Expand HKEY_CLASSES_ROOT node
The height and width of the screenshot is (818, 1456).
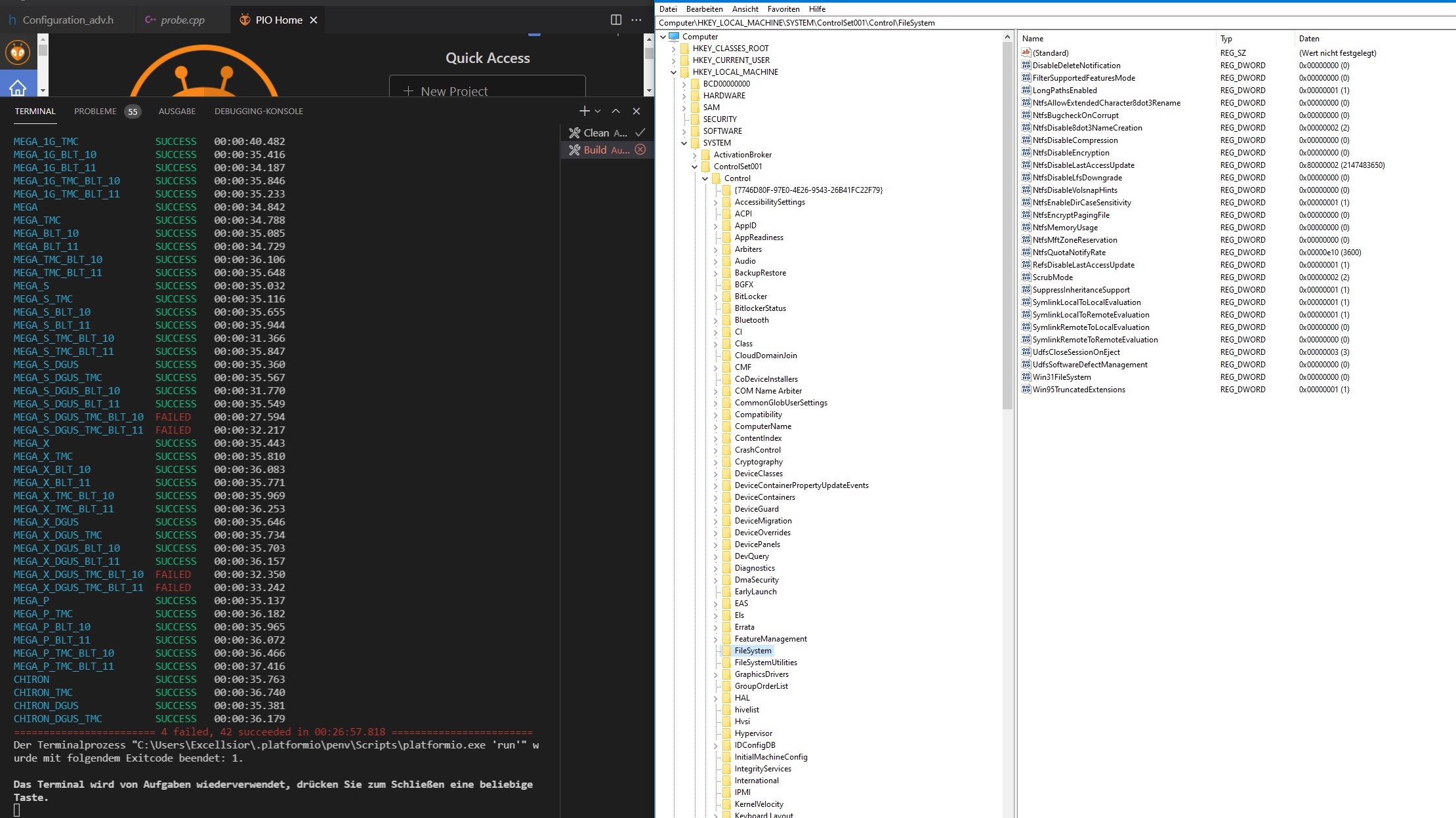(x=673, y=49)
